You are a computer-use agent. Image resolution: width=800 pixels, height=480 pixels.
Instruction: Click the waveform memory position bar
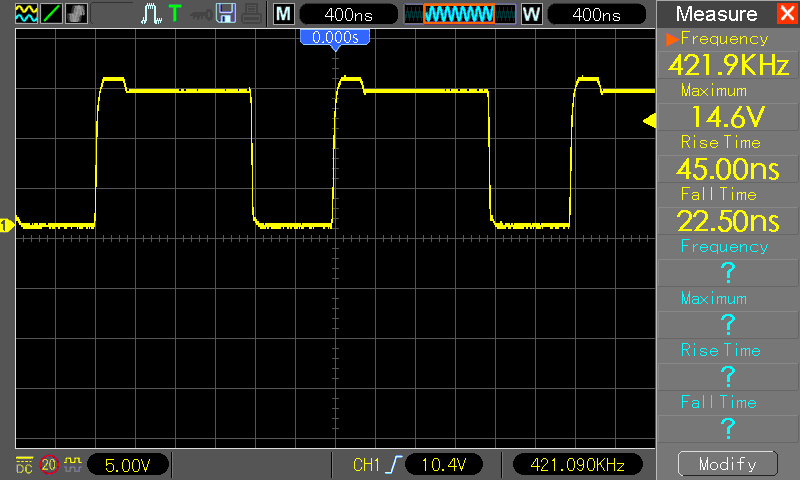point(460,14)
